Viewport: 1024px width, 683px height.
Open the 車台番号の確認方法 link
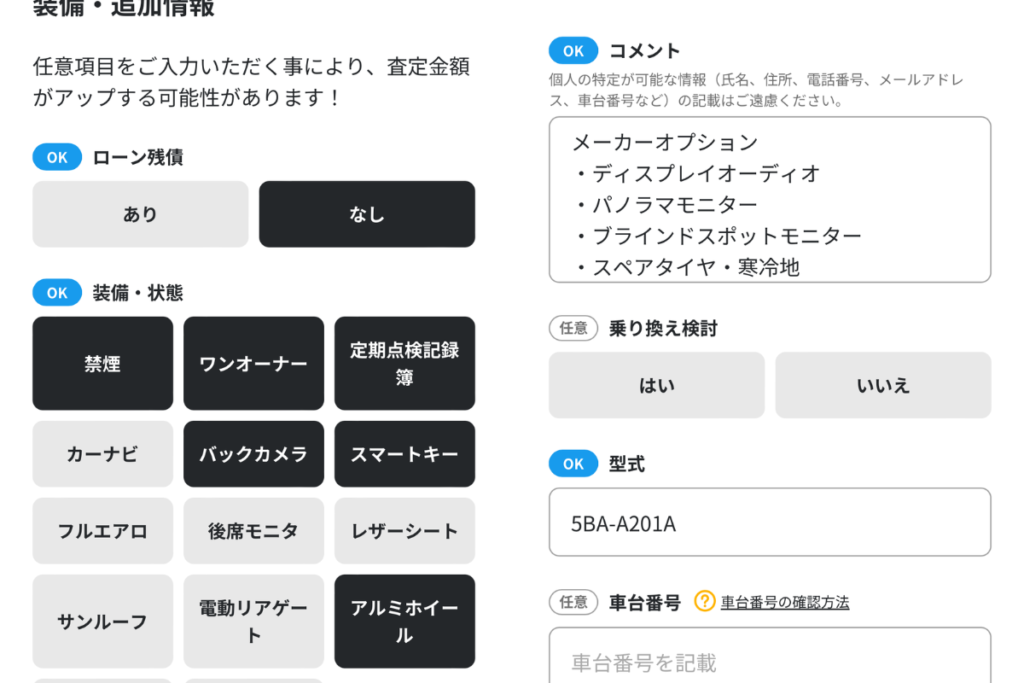tap(785, 602)
